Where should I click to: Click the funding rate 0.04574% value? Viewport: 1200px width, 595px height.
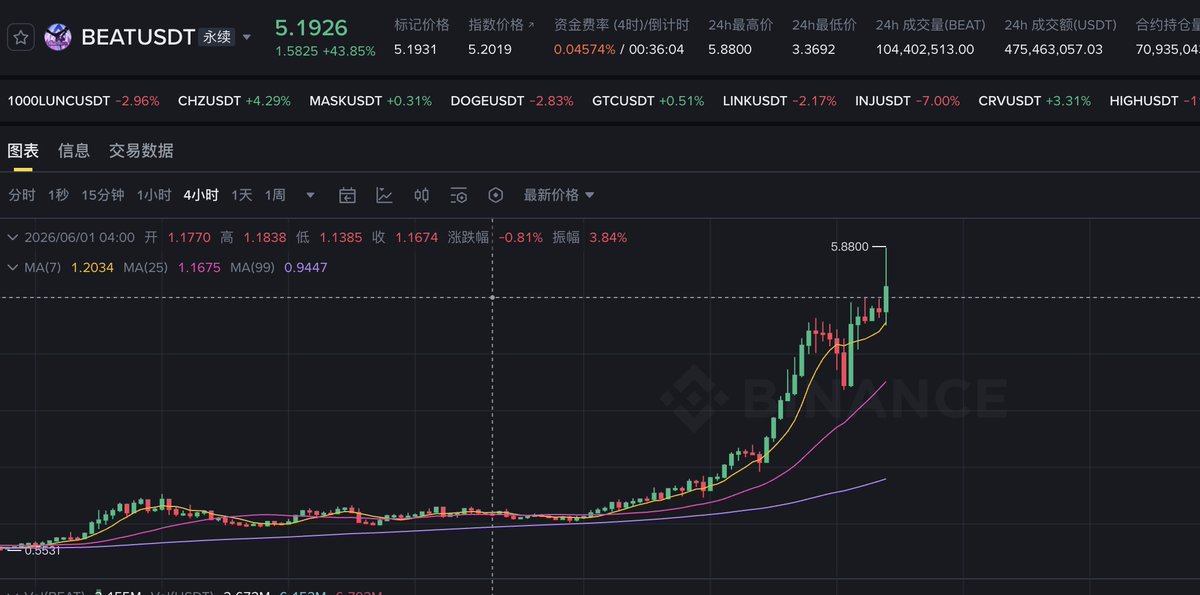[587, 48]
